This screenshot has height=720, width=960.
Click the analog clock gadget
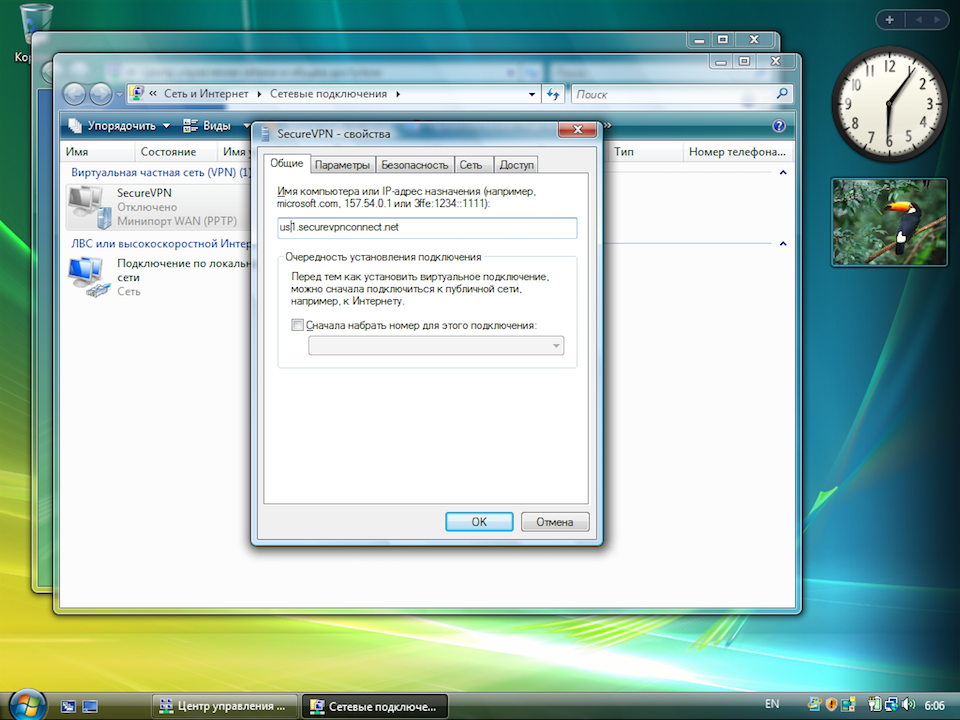point(890,104)
